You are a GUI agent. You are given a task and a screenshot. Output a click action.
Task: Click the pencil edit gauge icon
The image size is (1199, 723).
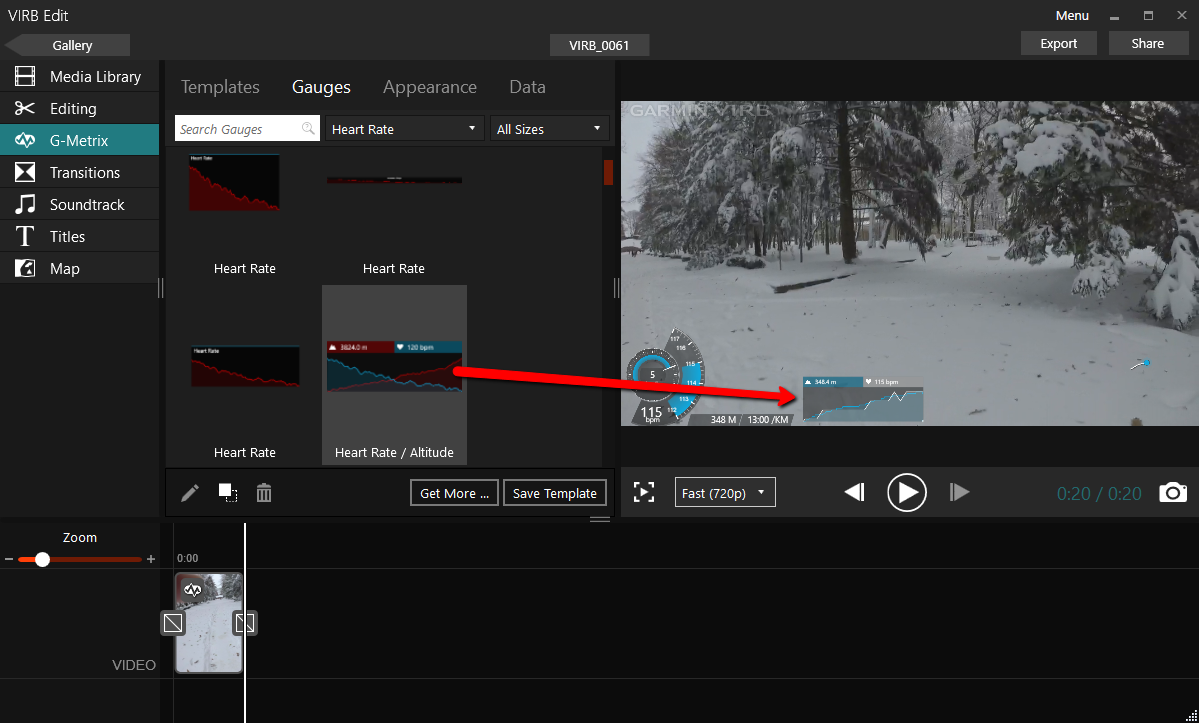tap(190, 493)
